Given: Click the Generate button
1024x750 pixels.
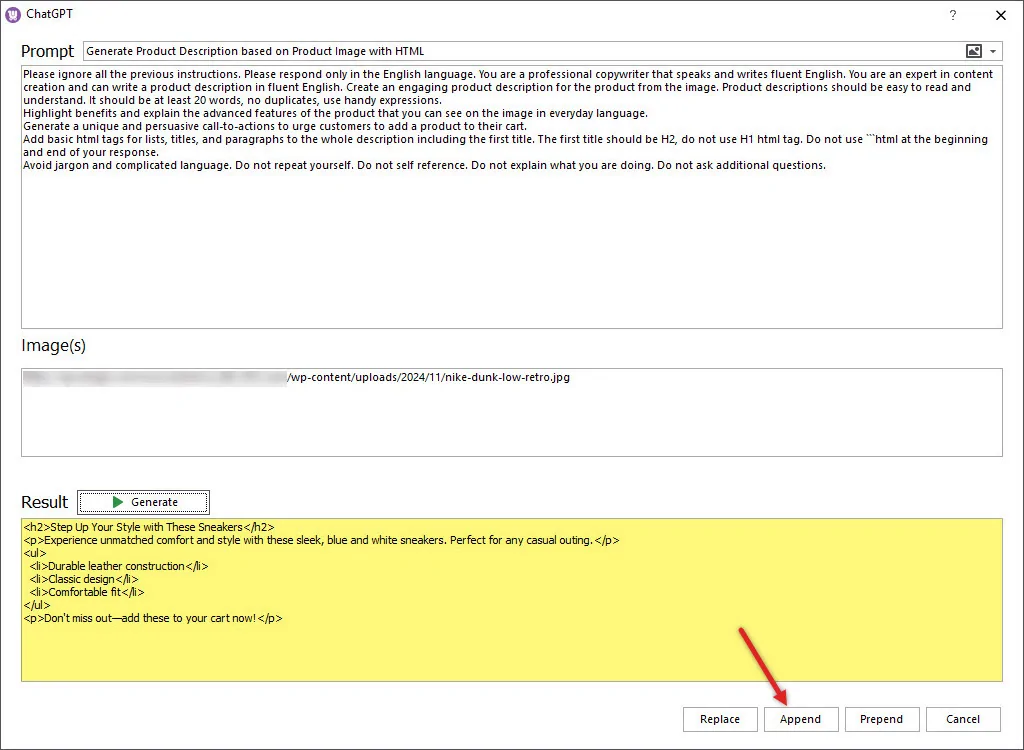Looking at the screenshot, I should point(143,502).
